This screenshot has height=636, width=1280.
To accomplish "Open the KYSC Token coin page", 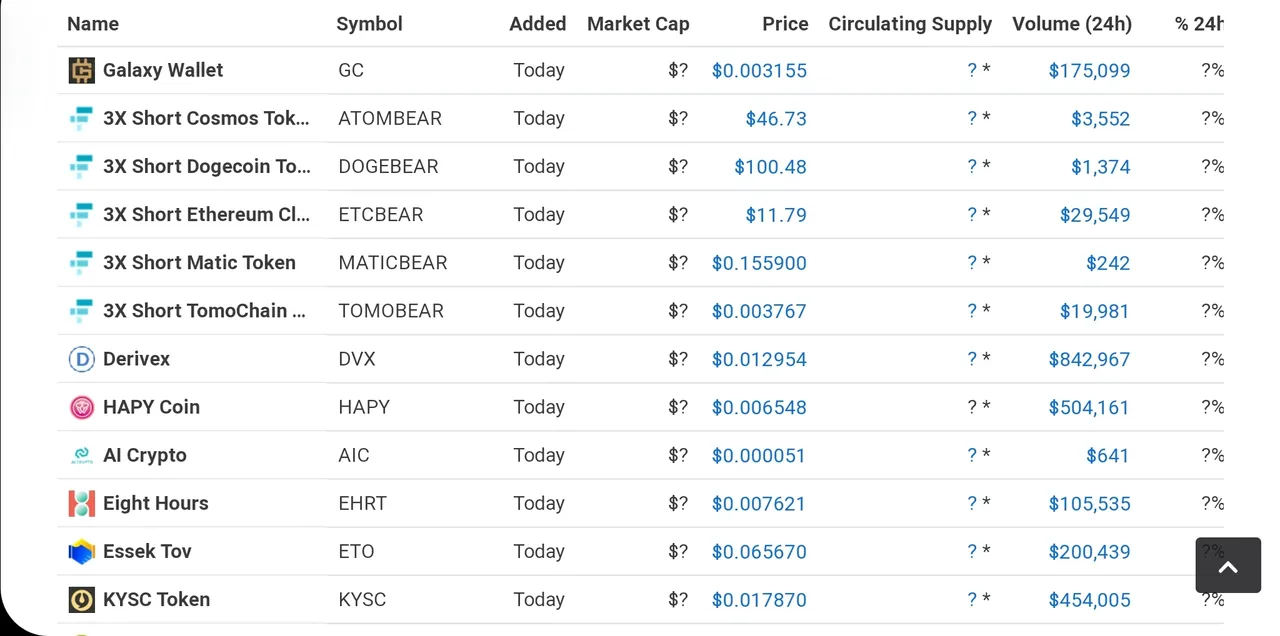I will (x=156, y=599).
